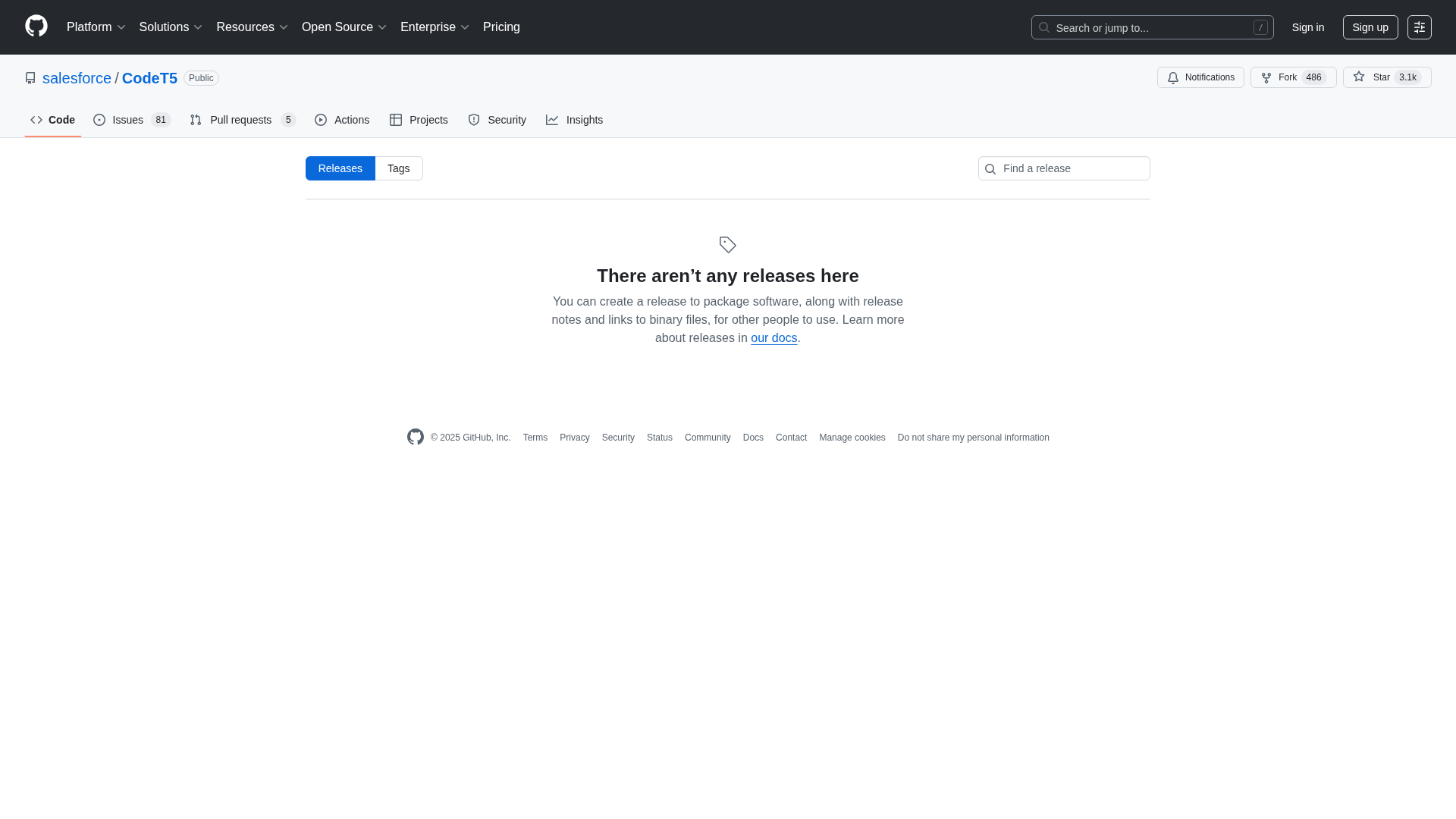Click the Fork icon button
This screenshot has width=1456, height=819.
1266,78
